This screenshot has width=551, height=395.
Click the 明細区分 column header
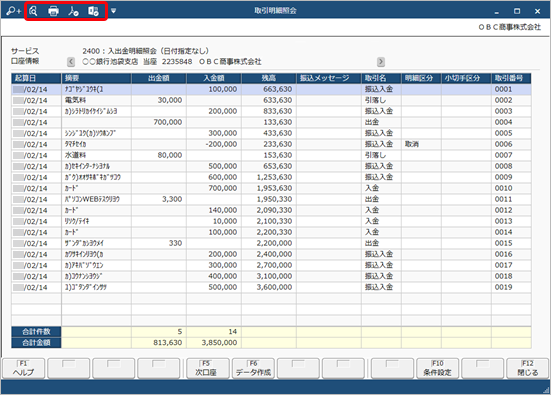(x=421, y=78)
